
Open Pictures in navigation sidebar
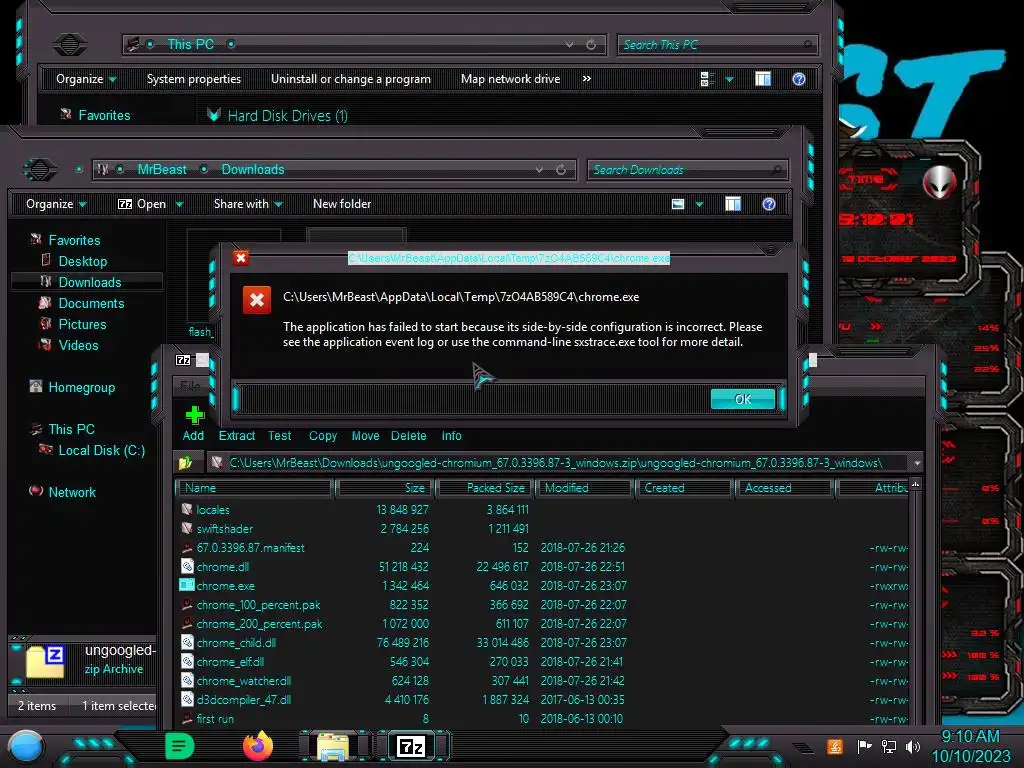tap(82, 324)
